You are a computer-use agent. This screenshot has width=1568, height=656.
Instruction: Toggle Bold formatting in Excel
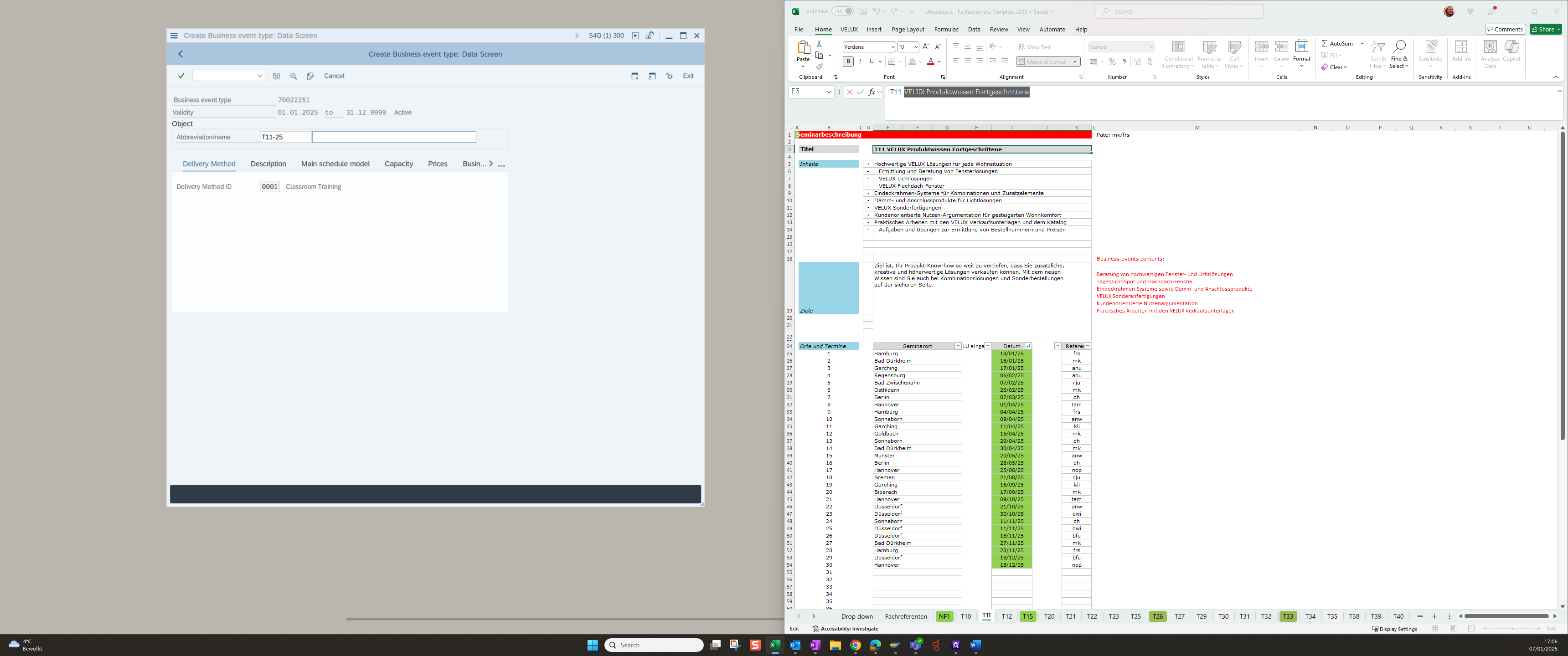pyautogui.click(x=848, y=61)
